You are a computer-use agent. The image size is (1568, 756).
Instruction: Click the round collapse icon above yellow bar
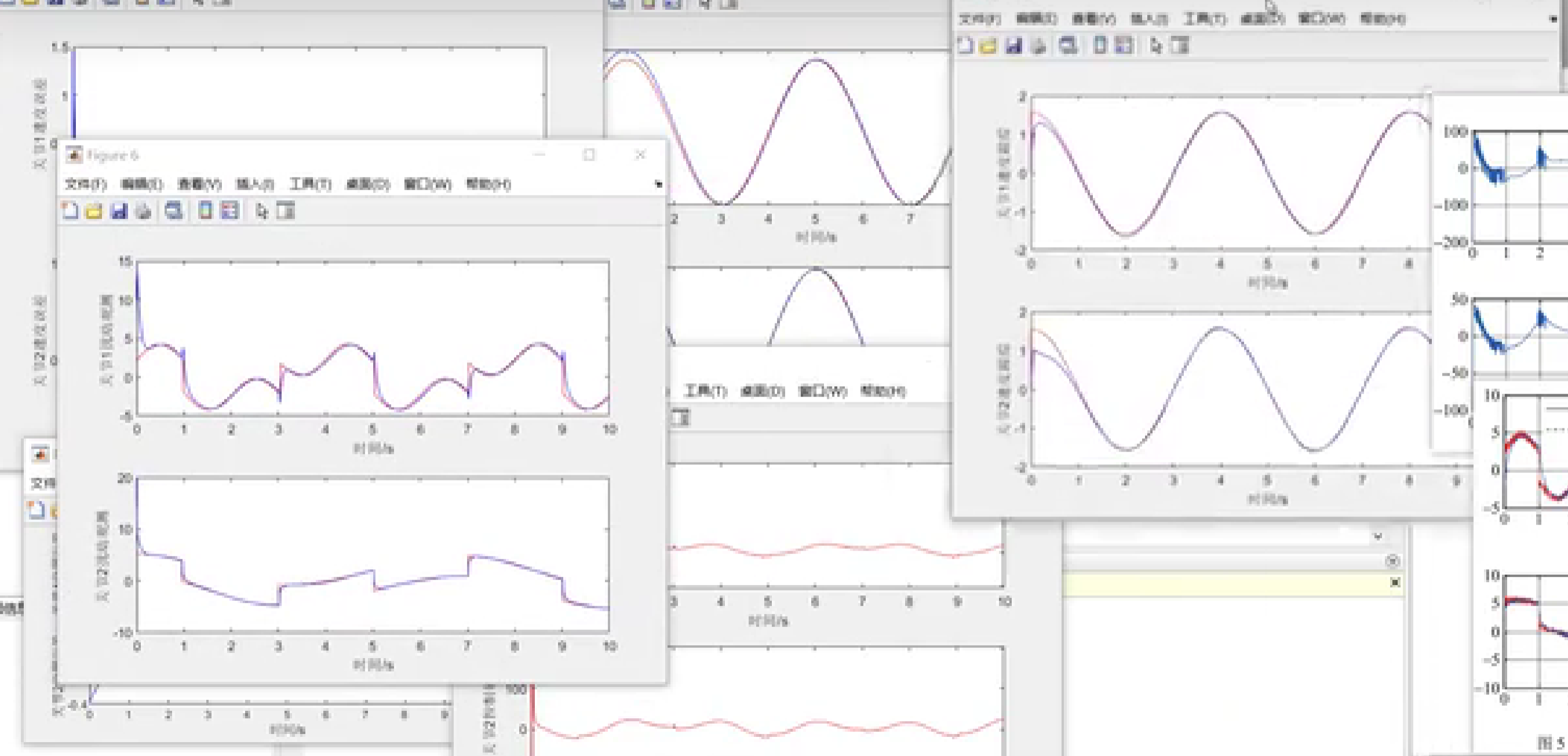pos(1392,561)
